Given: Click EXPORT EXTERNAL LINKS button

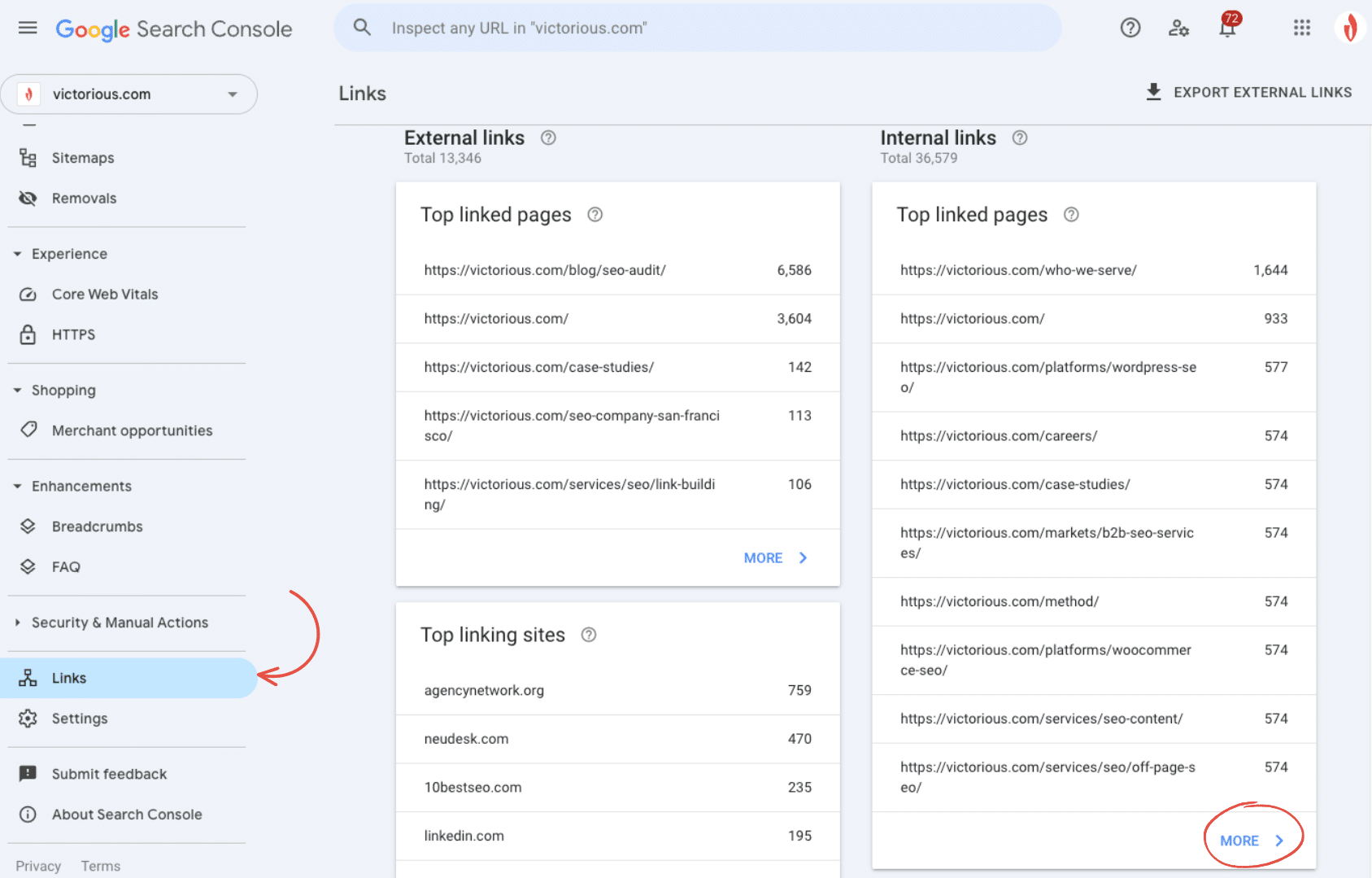Looking at the screenshot, I should [x=1249, y=92].
